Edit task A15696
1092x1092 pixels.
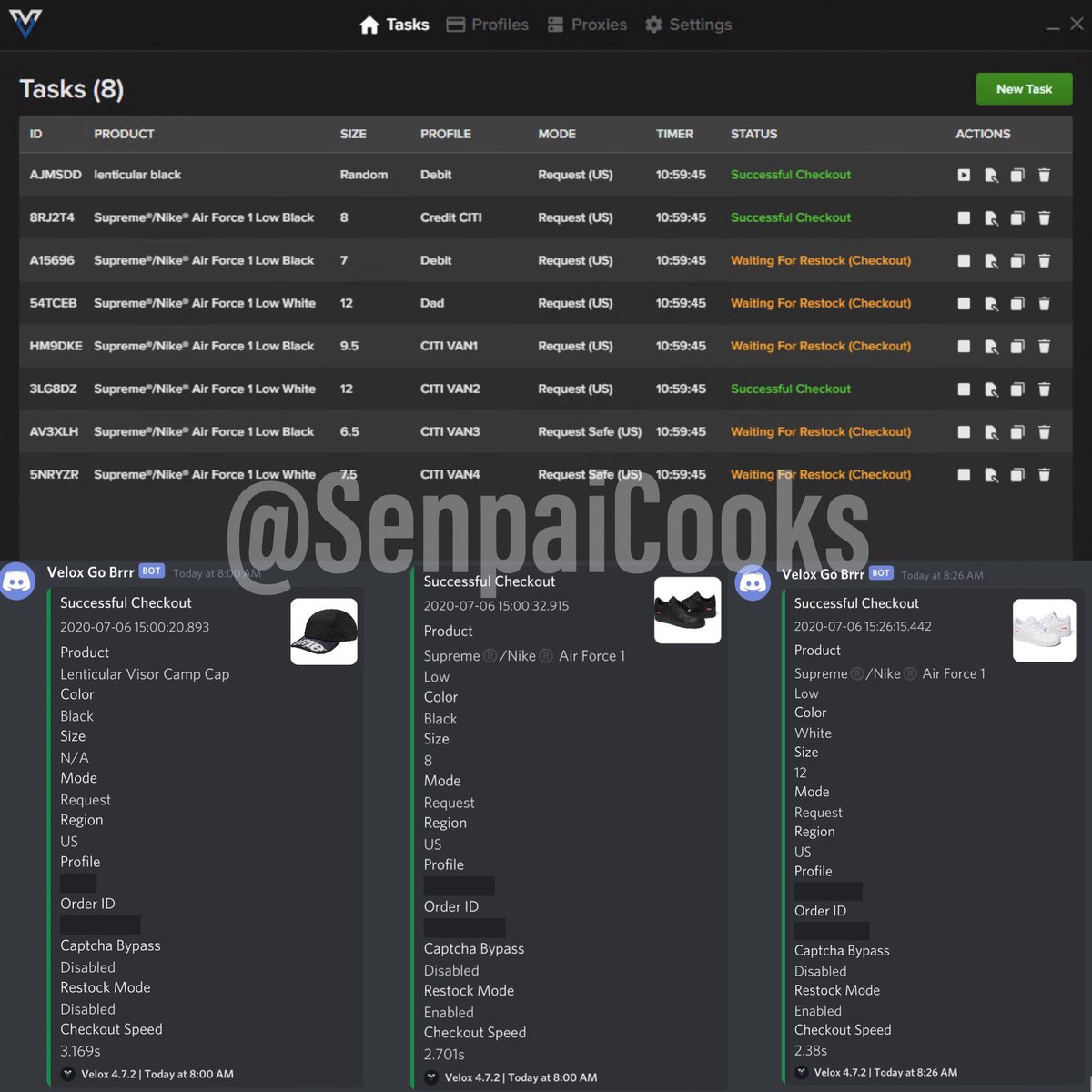coord(991,260)
